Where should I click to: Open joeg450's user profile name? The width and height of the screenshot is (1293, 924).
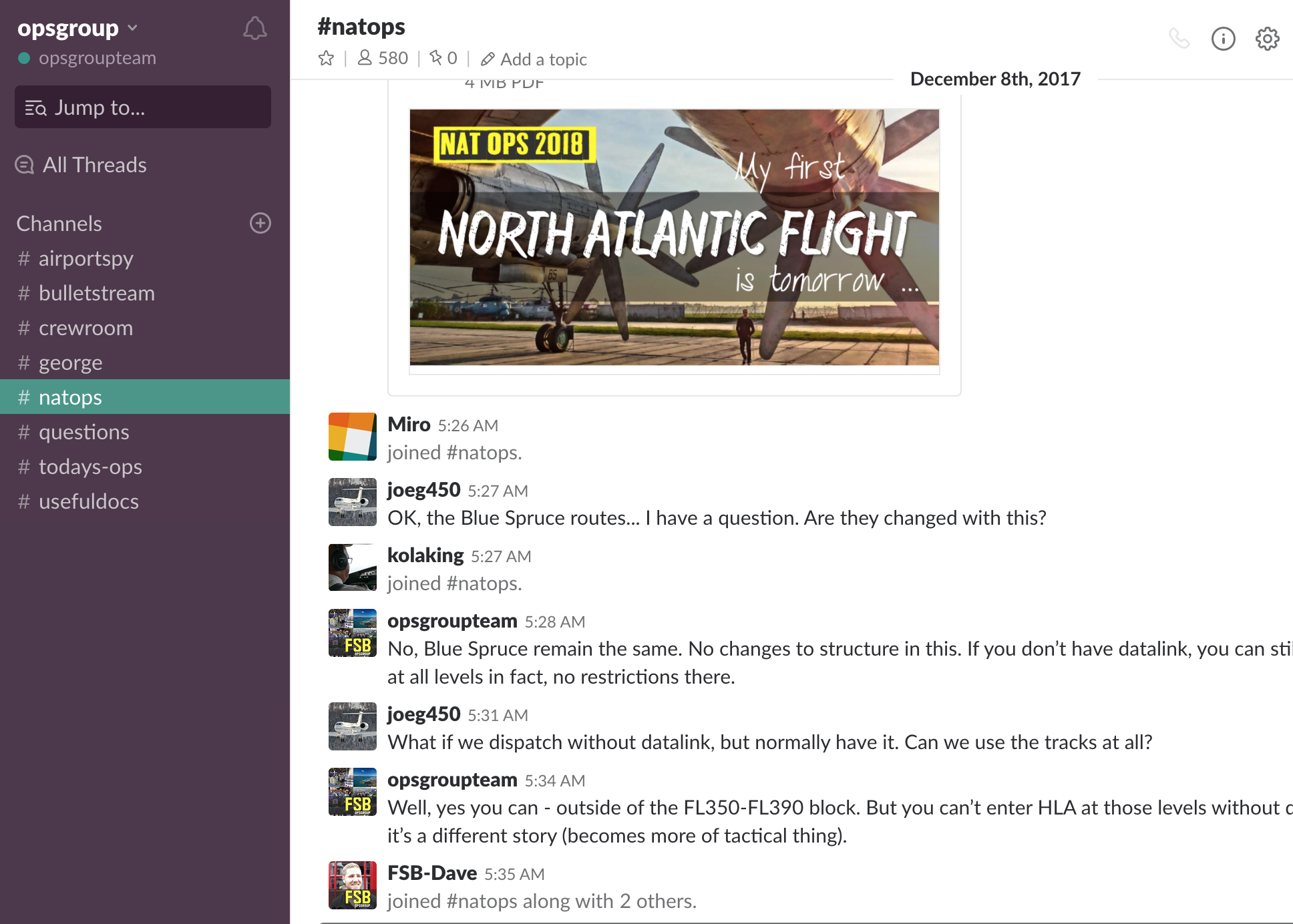pyautogui.click(x=423, y=490)
